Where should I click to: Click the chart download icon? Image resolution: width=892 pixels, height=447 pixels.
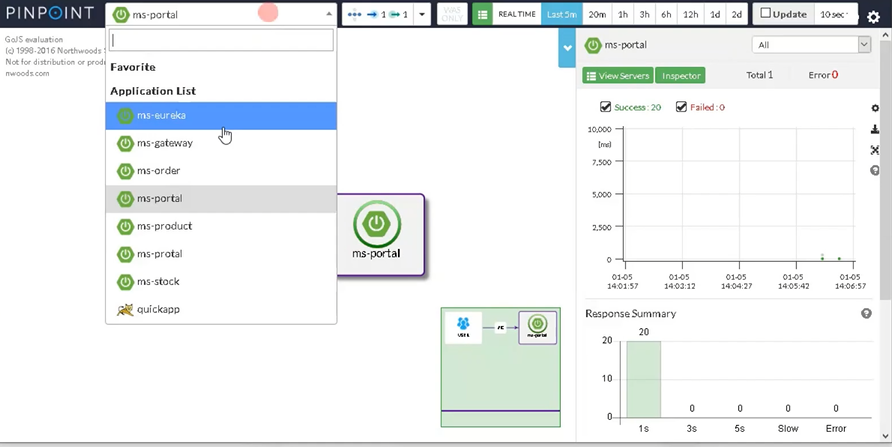click(x=875, y=130)
